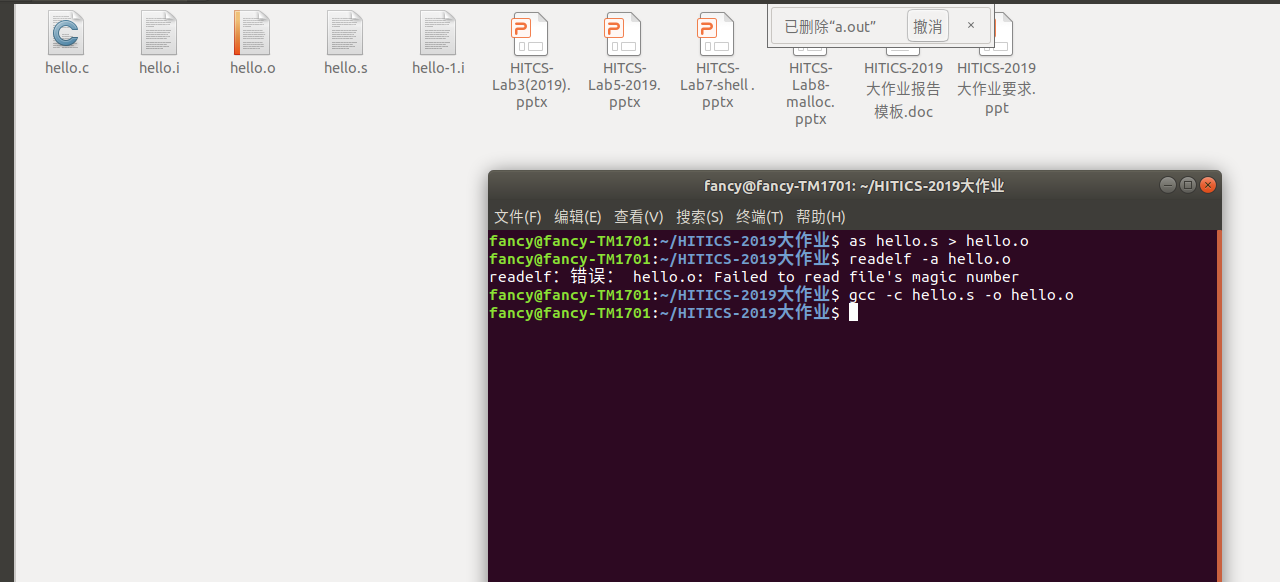Screen dimensions: 1280x582
Task: Click the terminal cursor at the empty prompt
Action: click(x=853, y=313)
